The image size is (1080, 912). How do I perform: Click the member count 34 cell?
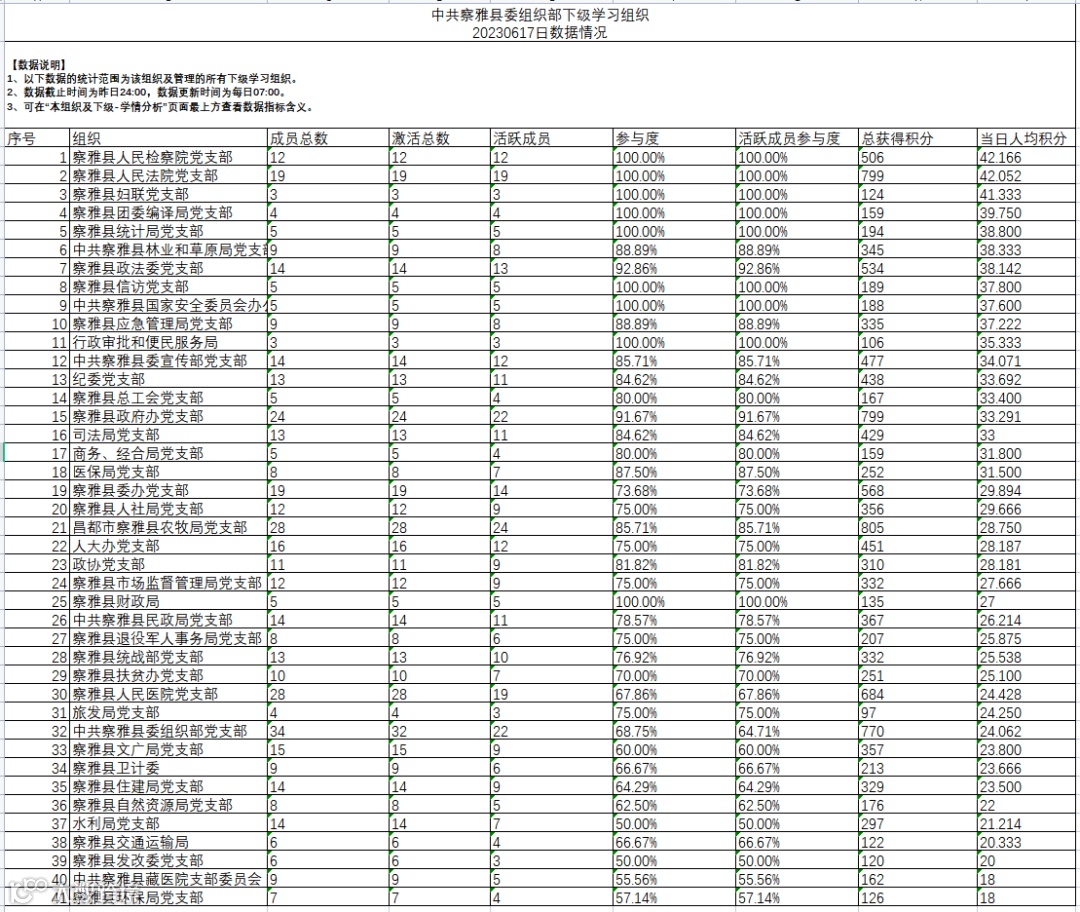[329, 731]
